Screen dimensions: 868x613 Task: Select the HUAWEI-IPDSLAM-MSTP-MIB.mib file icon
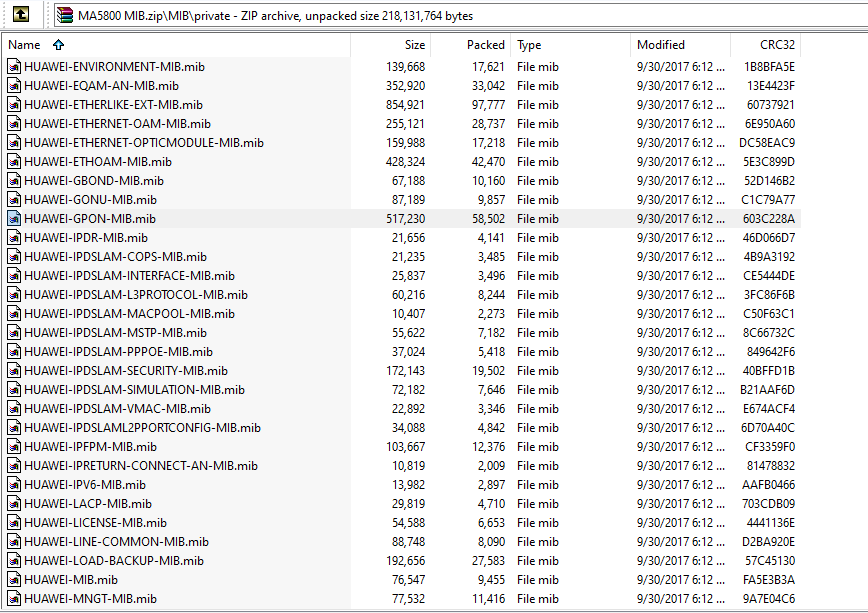(x=14, y=333)
